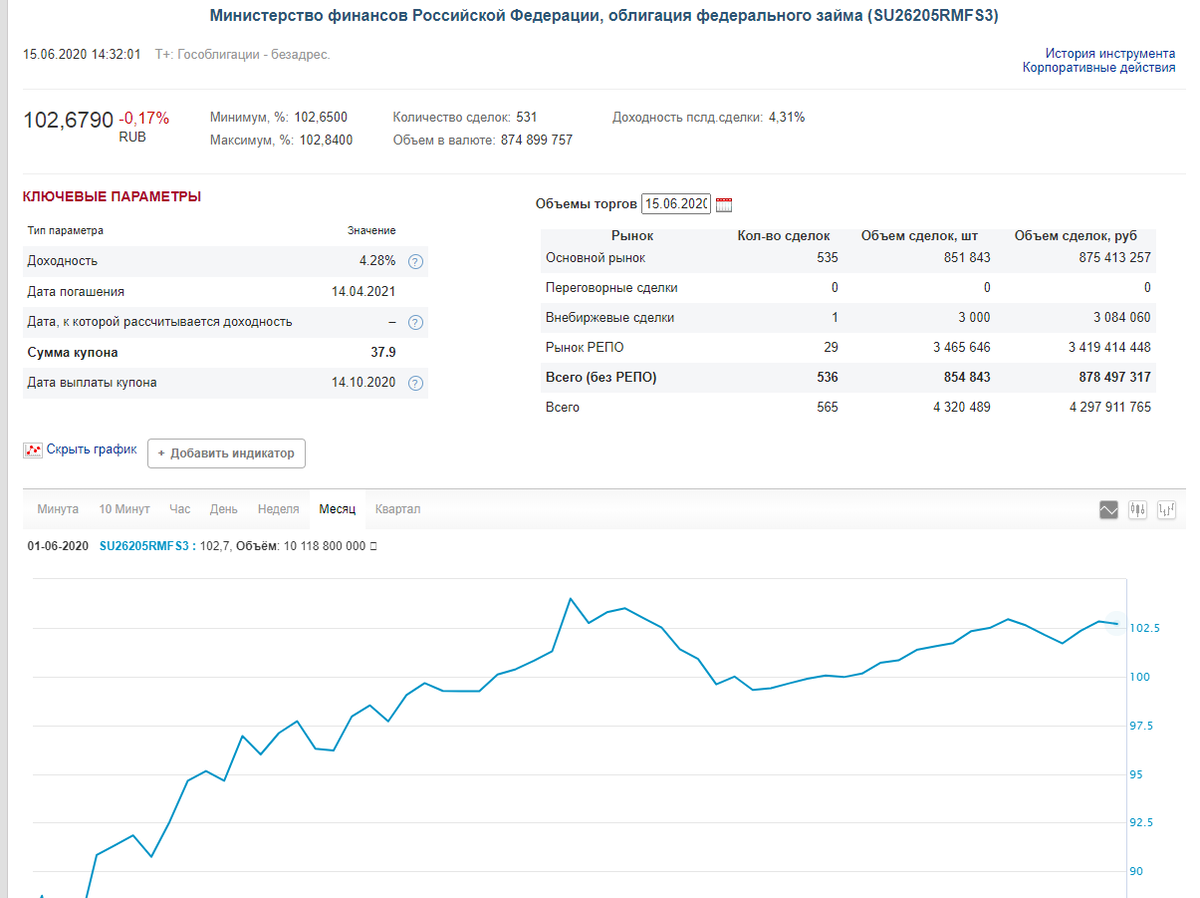Image resolution: width=1200 pixels, height=898 pixels.
Task: Switch to the Неделя timeframe tab
Action: pos(278,508)
